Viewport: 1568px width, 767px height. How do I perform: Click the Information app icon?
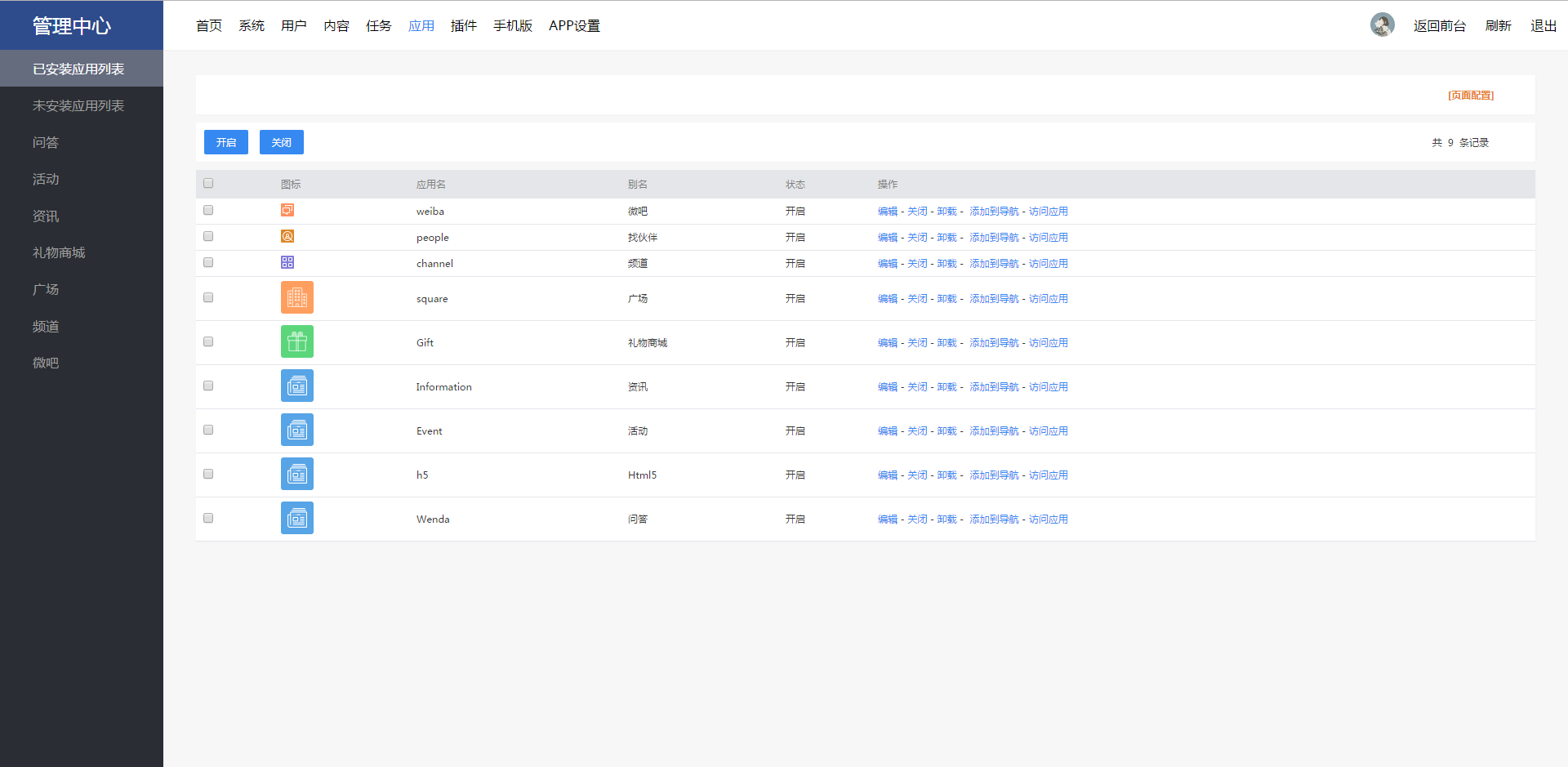[x=297, y=386]
